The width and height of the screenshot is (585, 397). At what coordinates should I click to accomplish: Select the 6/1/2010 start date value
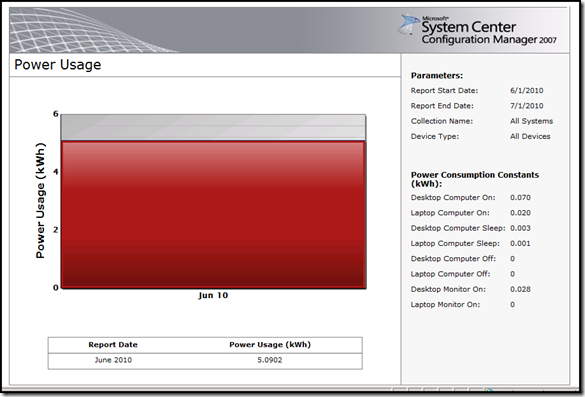pos(527,91)
